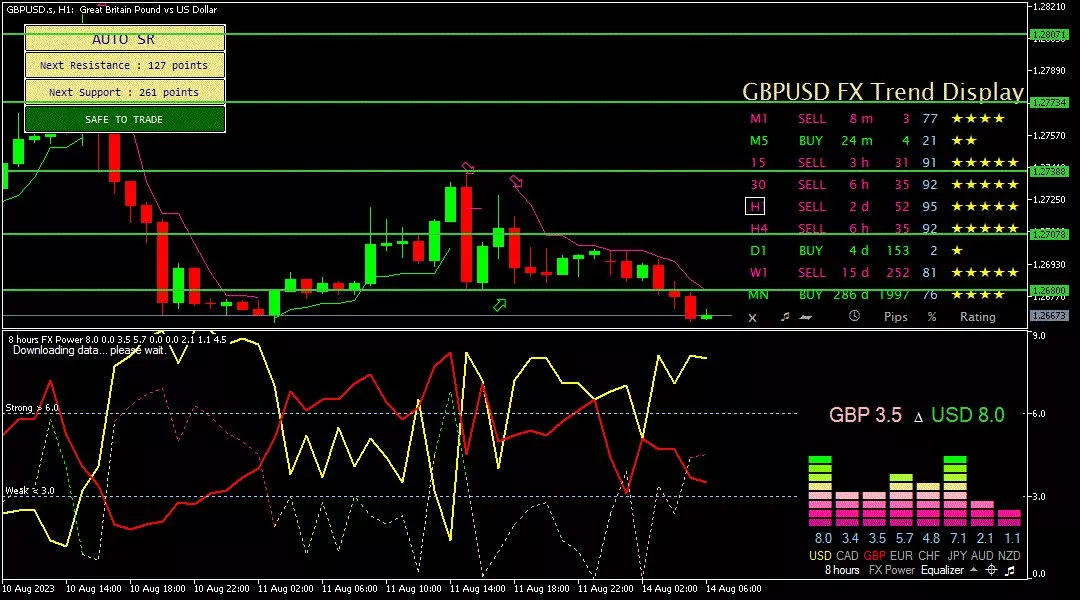Select EUR currency in FX Power
1080x600 pixels.
901,555
